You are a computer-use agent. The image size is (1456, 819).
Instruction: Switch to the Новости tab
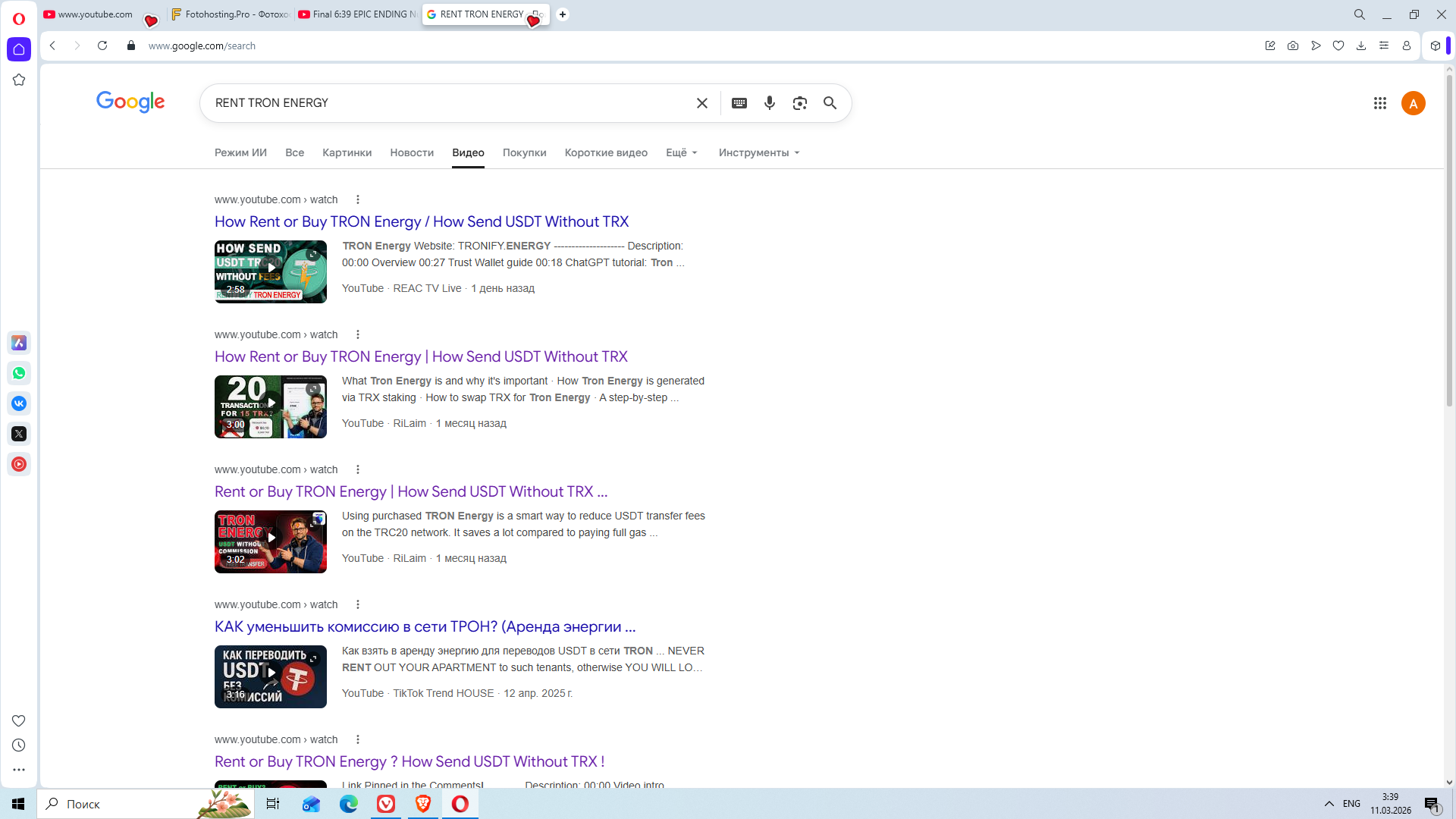pyautogui.click(x=412, y=152)
